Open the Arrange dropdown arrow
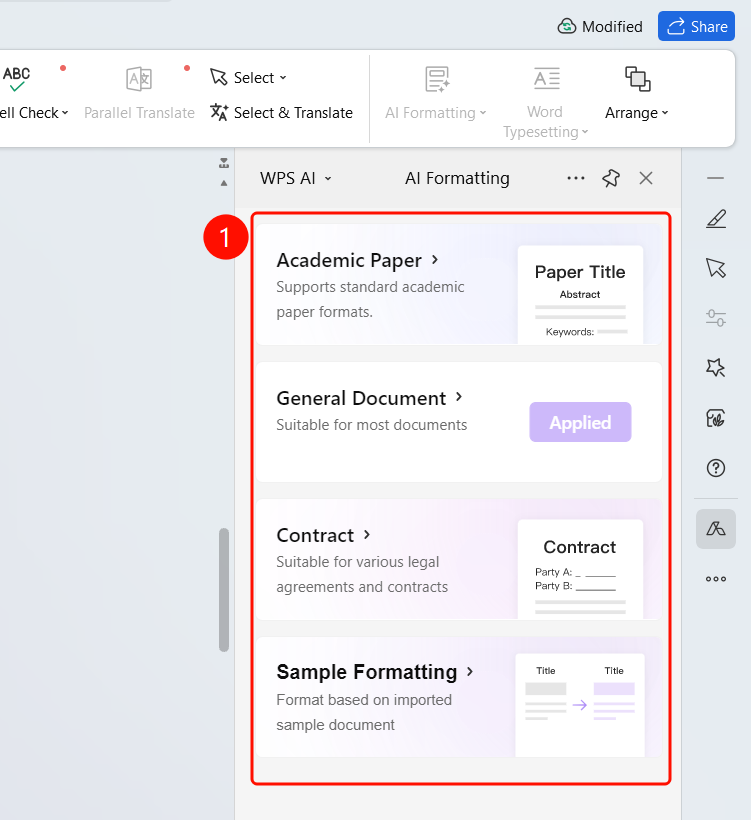This screenshot has width=751, height=820. 665,112
